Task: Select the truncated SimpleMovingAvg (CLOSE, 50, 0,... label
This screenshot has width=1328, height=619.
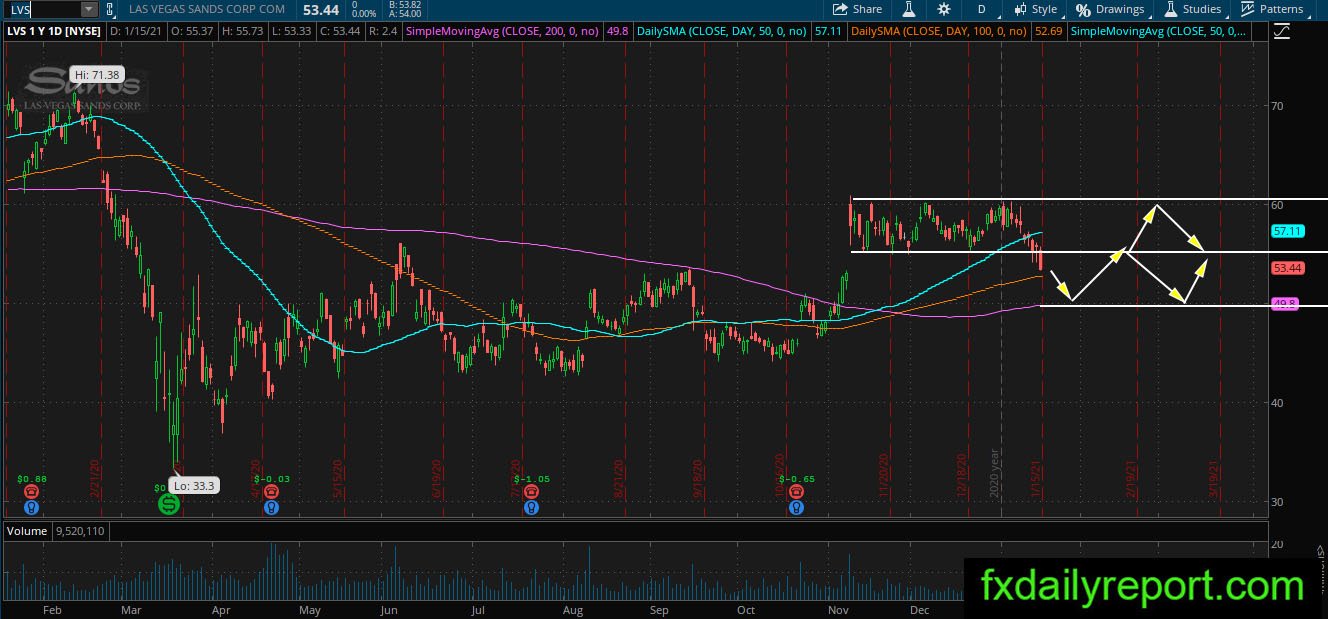Action: [1159, 32]
